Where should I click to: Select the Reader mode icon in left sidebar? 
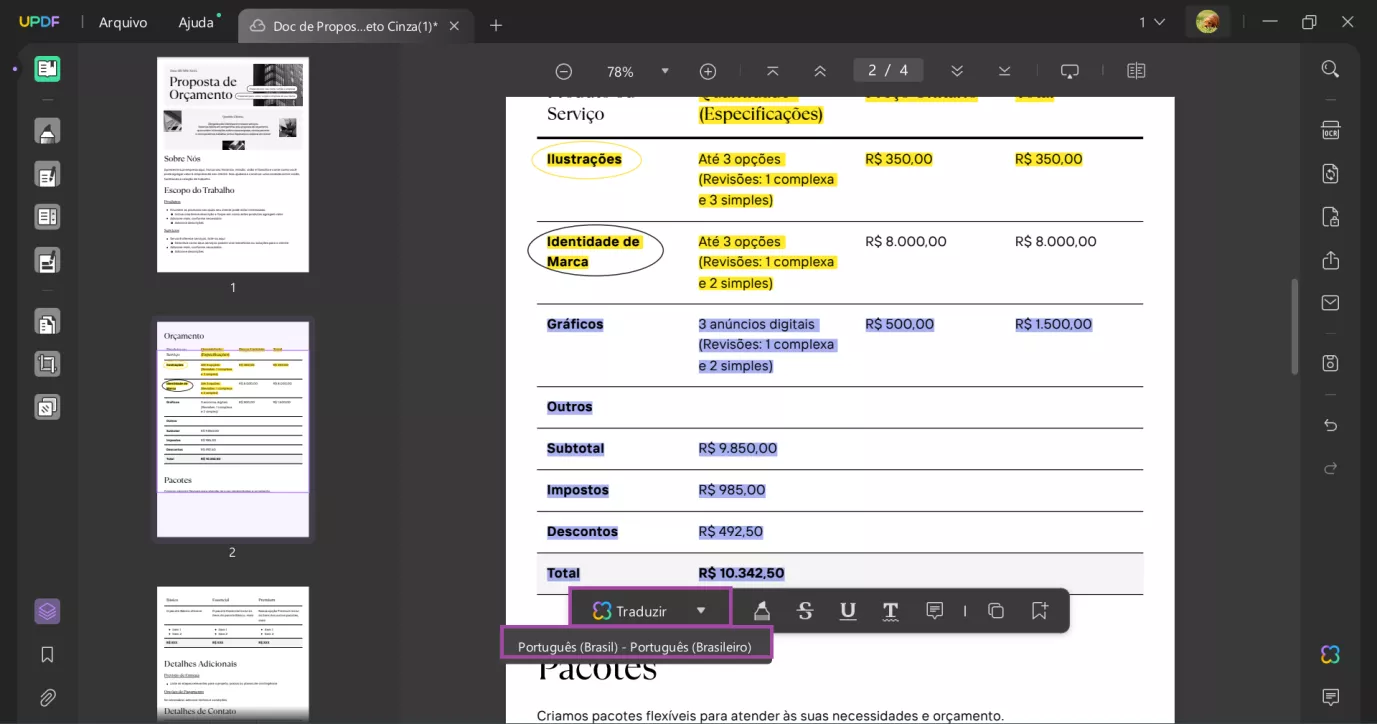point(47,69)
